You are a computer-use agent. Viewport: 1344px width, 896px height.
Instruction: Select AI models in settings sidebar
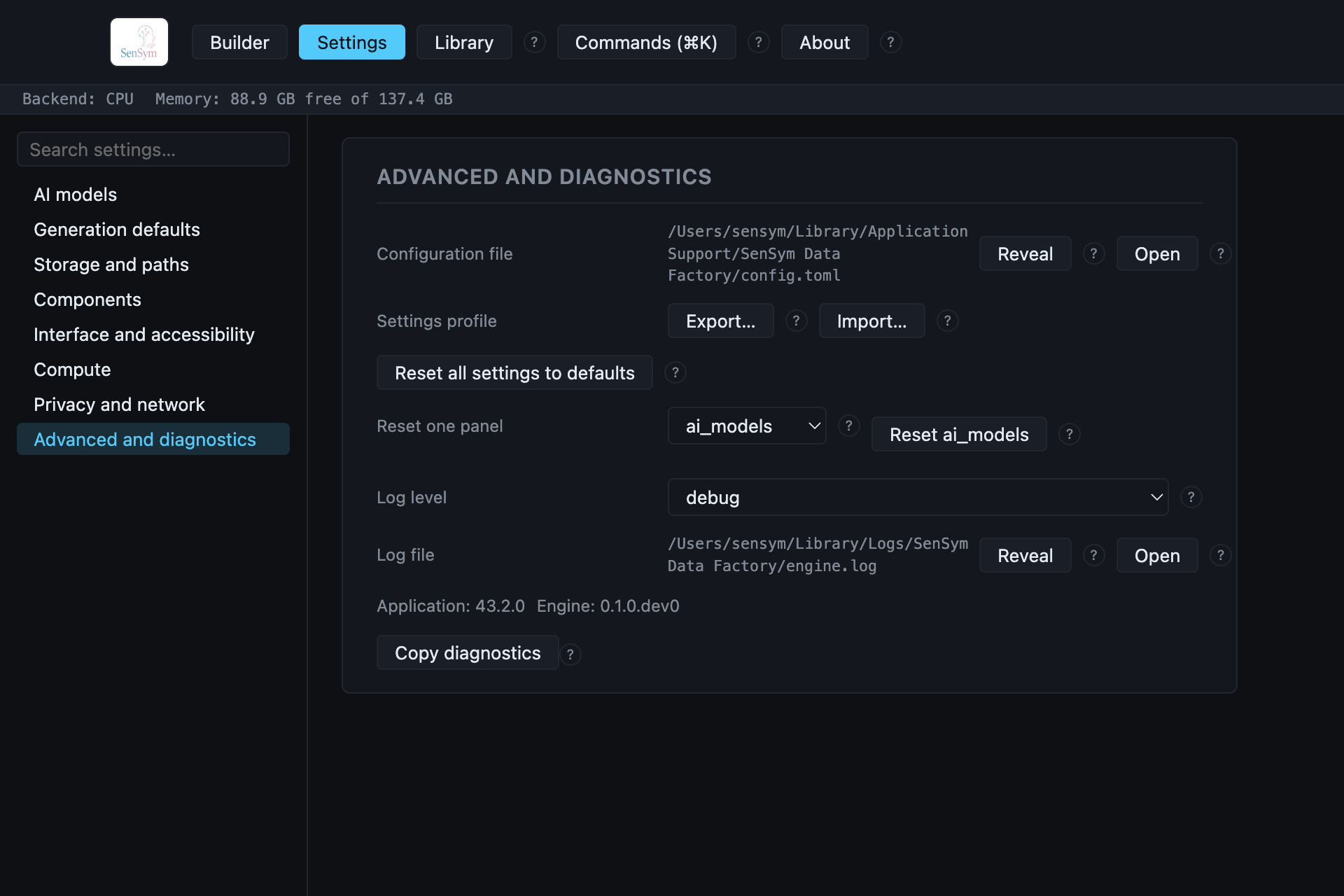click(x=153, y=195)
